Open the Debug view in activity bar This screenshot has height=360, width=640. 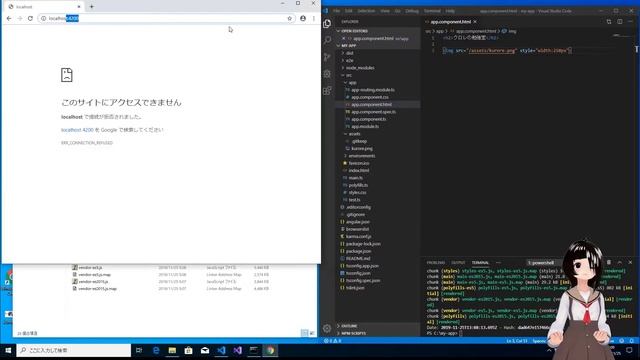coord(327,74)
